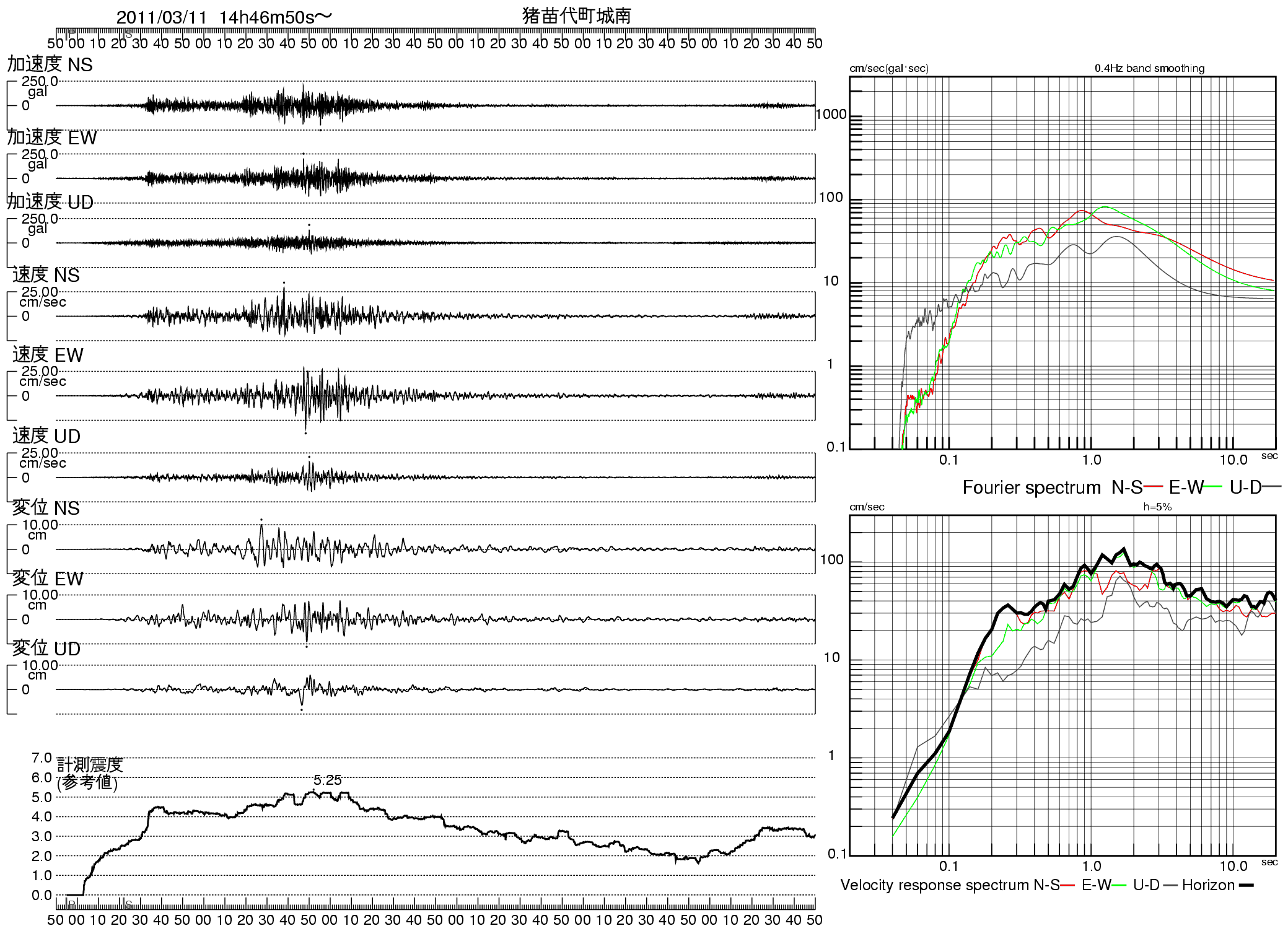This screenshot has width=1288, height=931.
Task: Click the green E-W Fourier legend line
Action: (x=1213, y=487)
